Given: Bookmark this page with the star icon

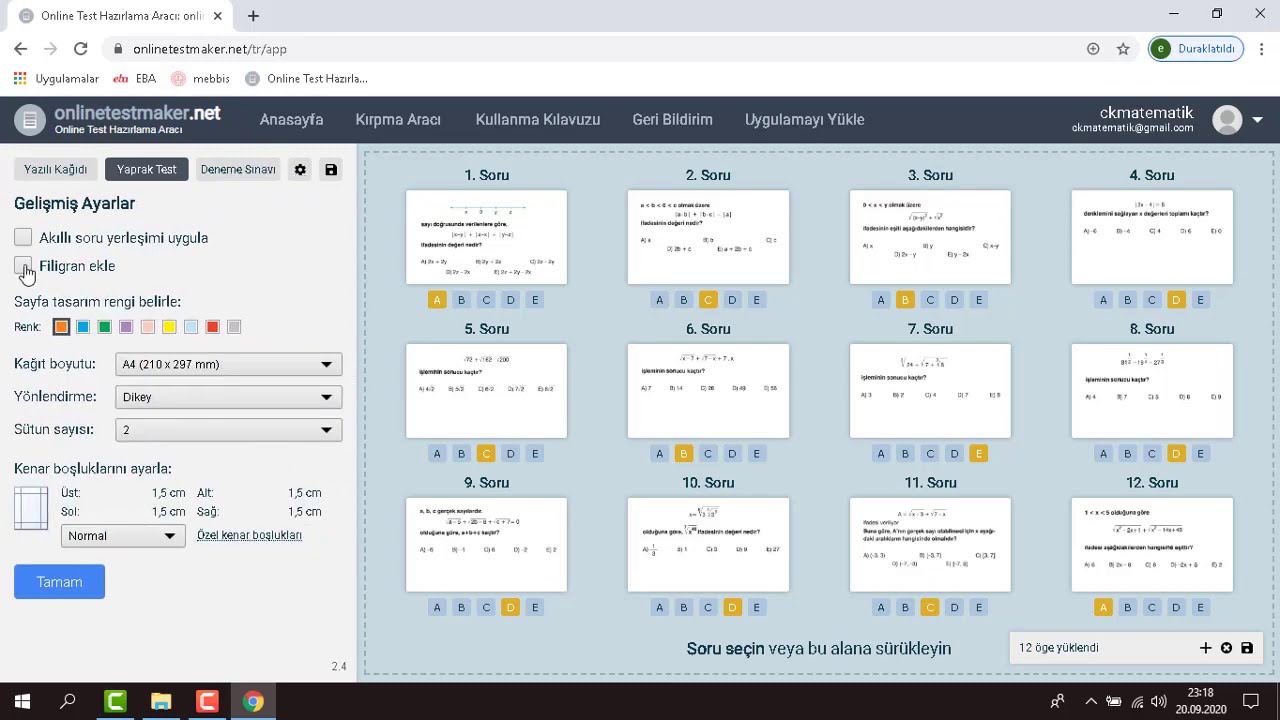Looking at the screenshot, I should (1123, 49).
